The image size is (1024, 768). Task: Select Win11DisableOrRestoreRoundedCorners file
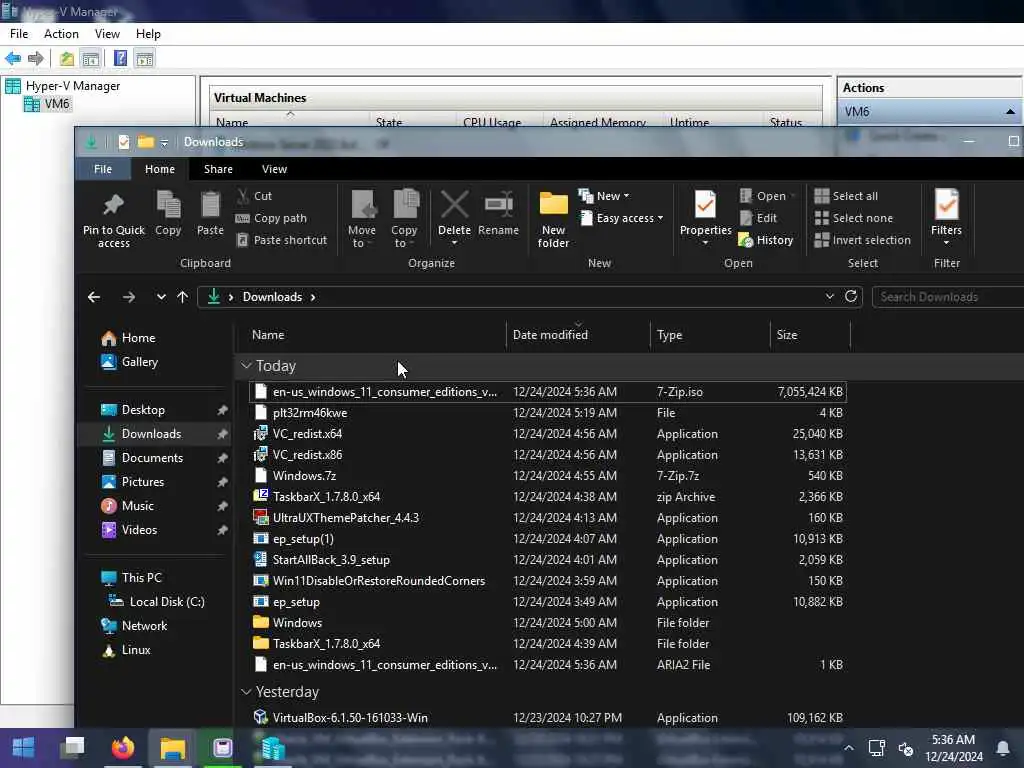547,581
